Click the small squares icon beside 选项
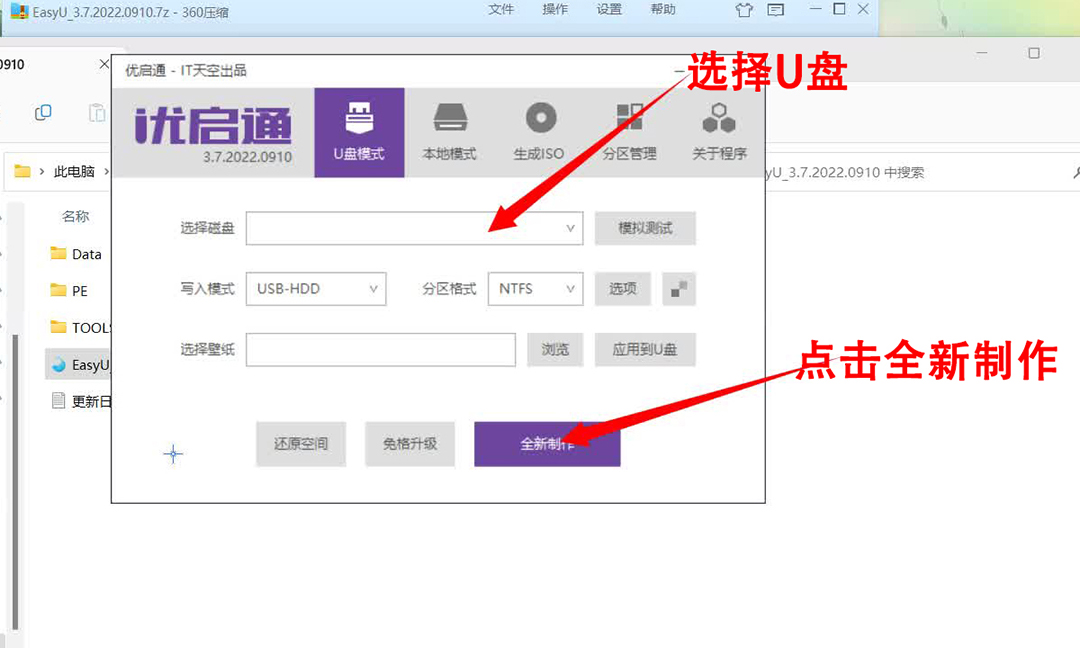The height and width of the screenshot is (648, 1080). (x=679, y=289)
